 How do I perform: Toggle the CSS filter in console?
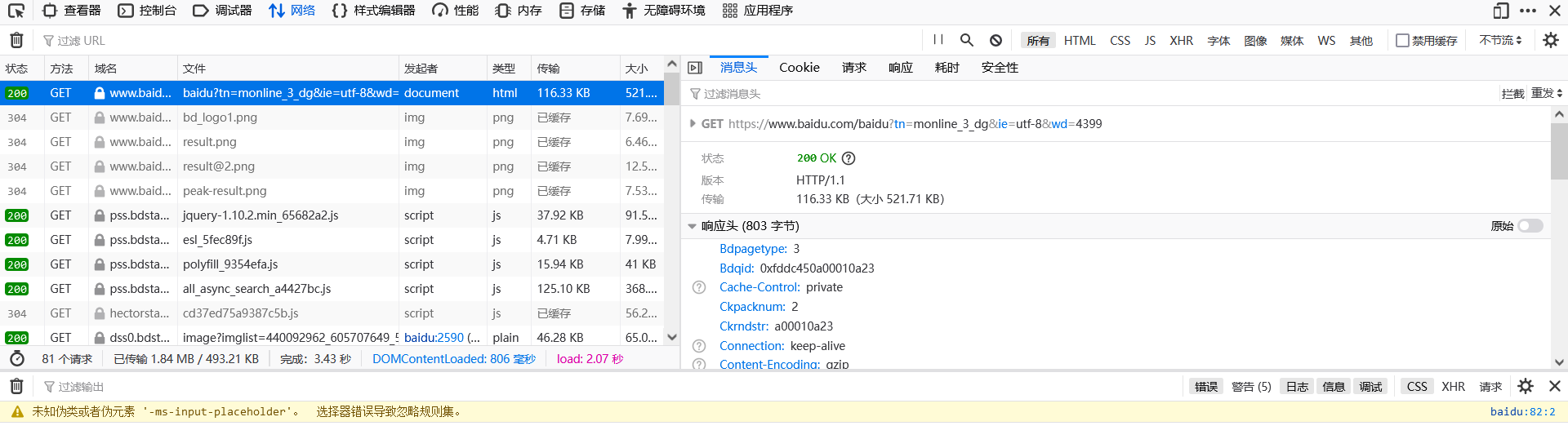(1417, 387)
